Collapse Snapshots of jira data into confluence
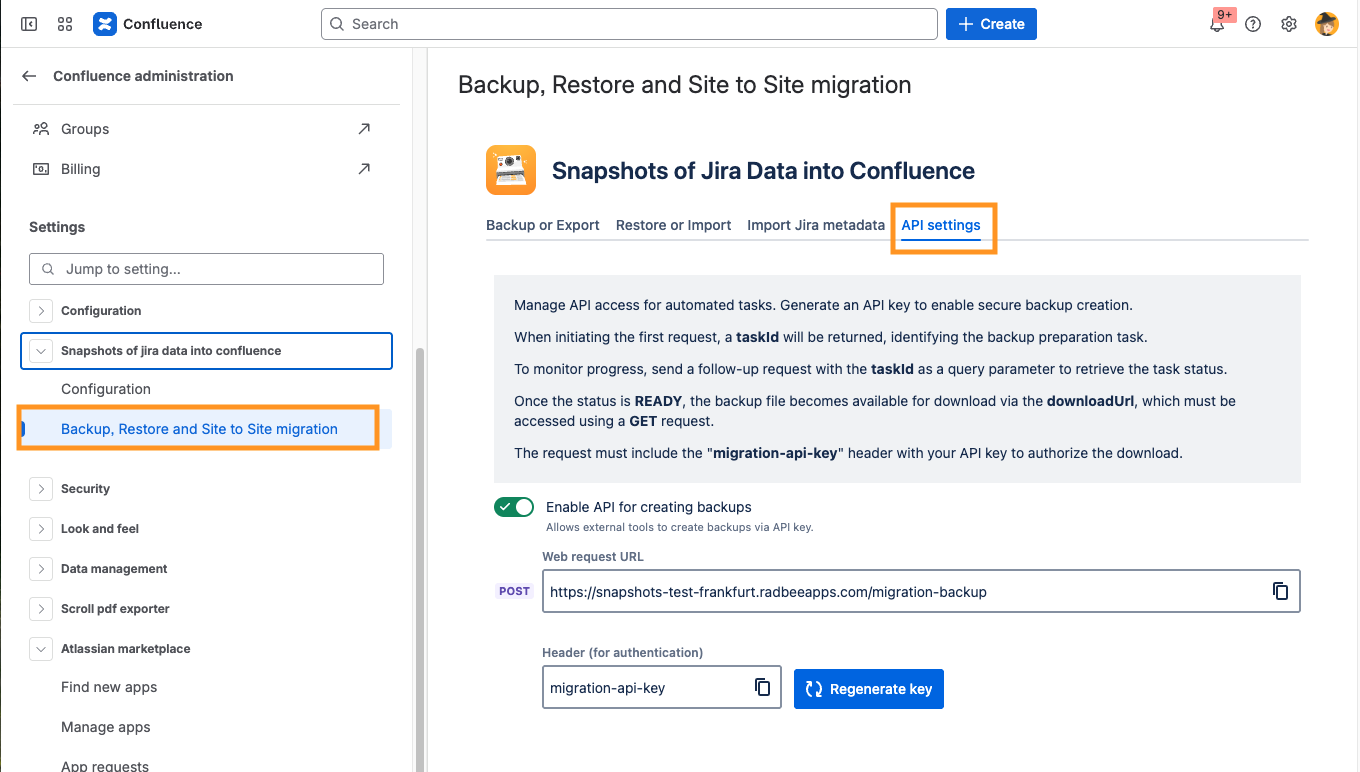 click(41, 351)
